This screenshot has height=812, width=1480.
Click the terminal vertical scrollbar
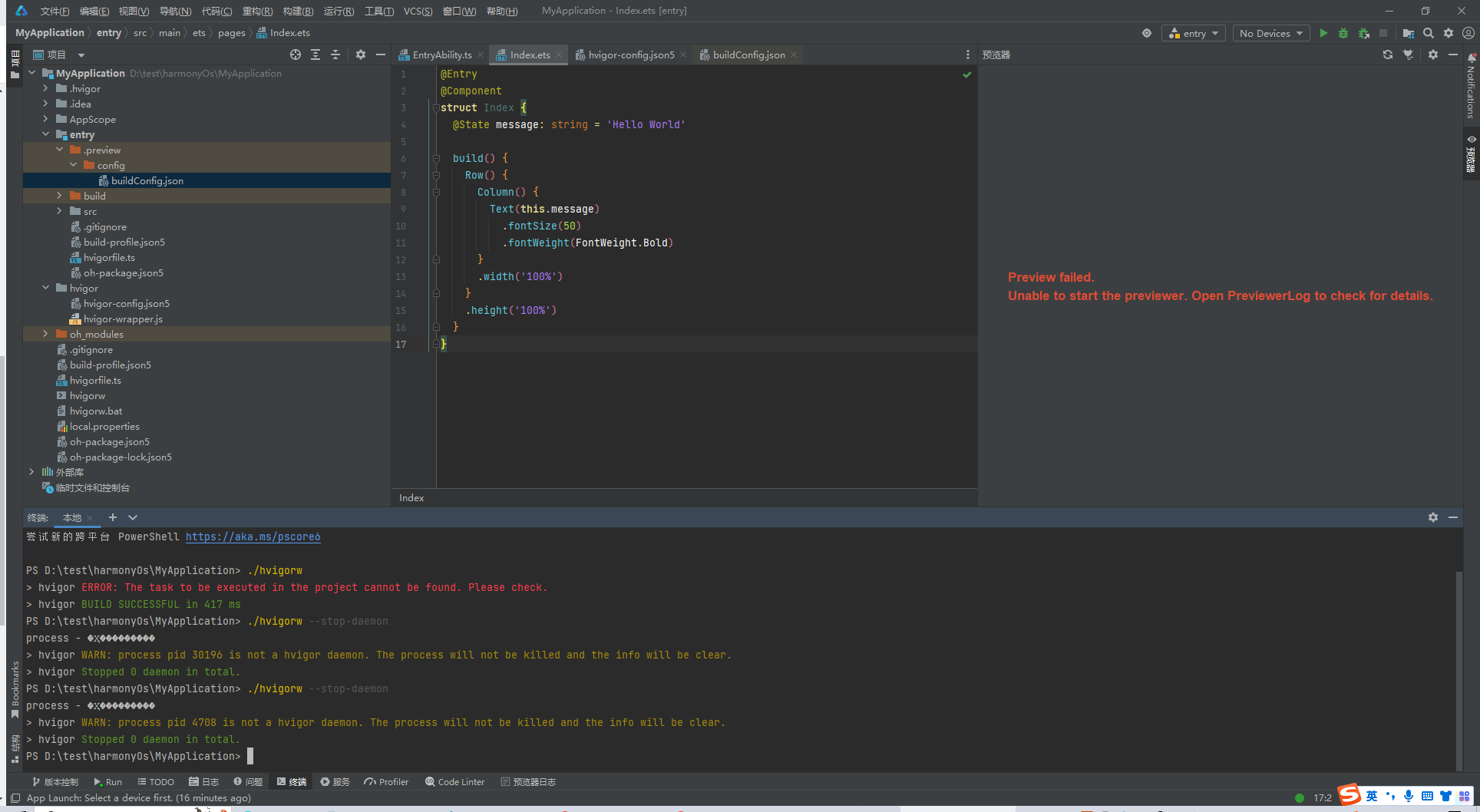click(1459, 669)
